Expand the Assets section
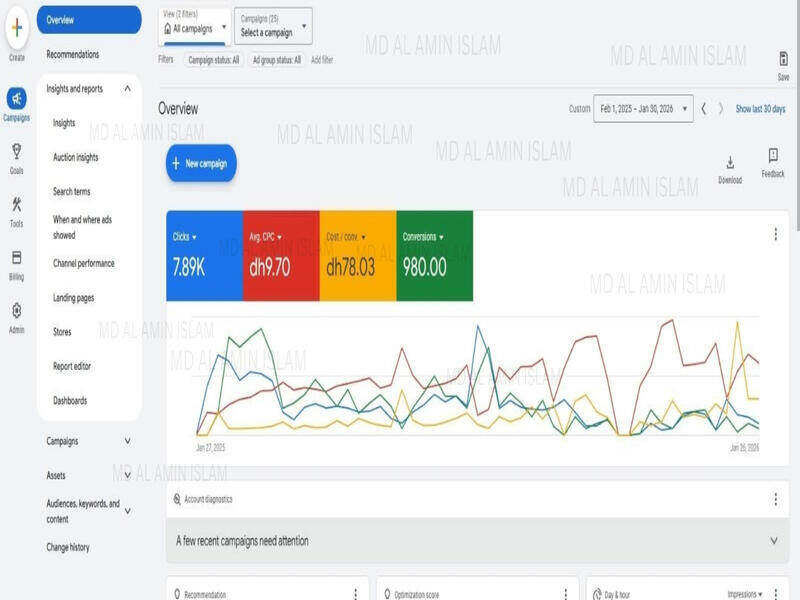 click(128, 475)
